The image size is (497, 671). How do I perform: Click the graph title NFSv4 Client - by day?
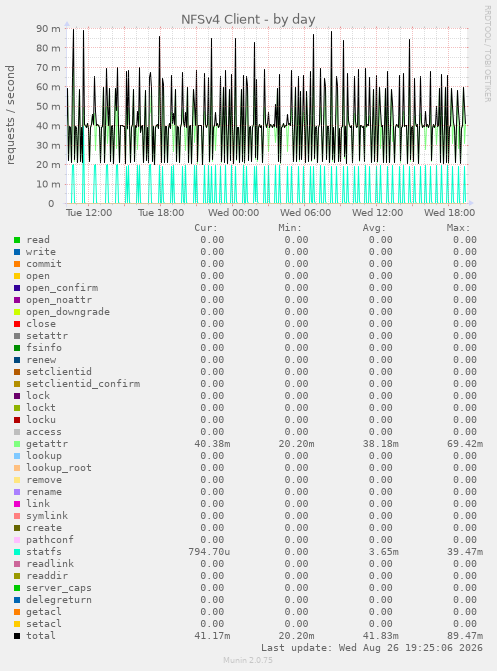point(248,20)
